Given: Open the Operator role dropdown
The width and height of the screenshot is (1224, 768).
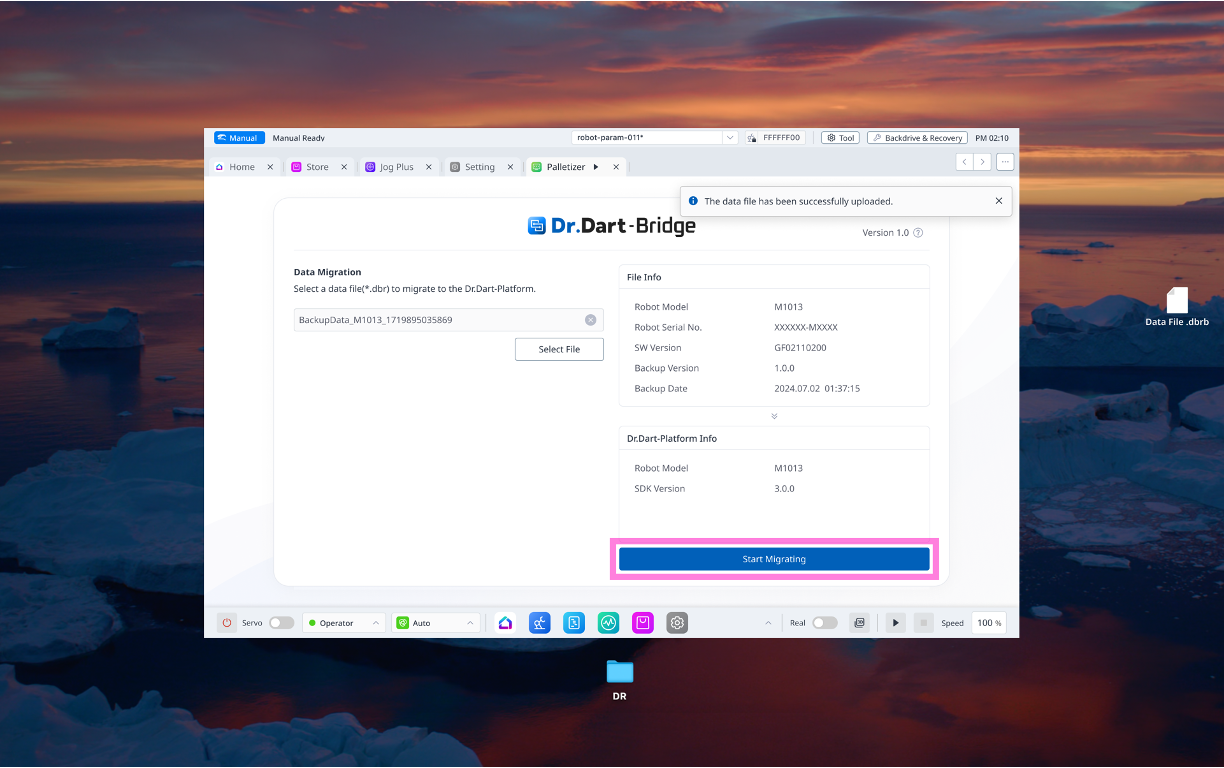Looking at the screenshot, I should point(344,623).
